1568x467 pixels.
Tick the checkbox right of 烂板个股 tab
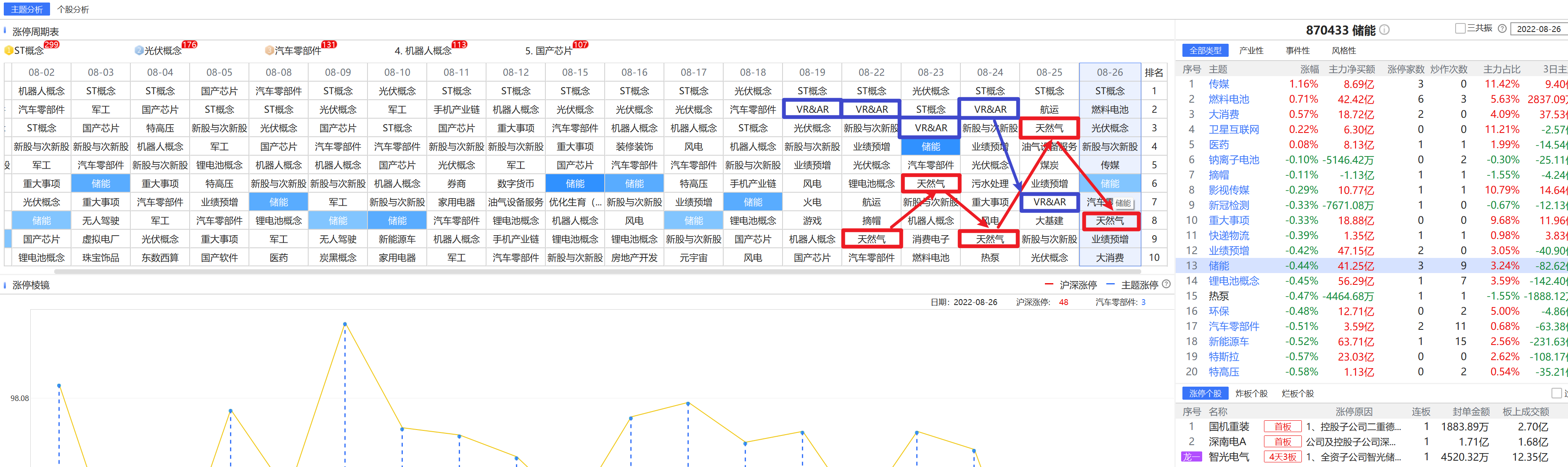(x=1556, y=393)
